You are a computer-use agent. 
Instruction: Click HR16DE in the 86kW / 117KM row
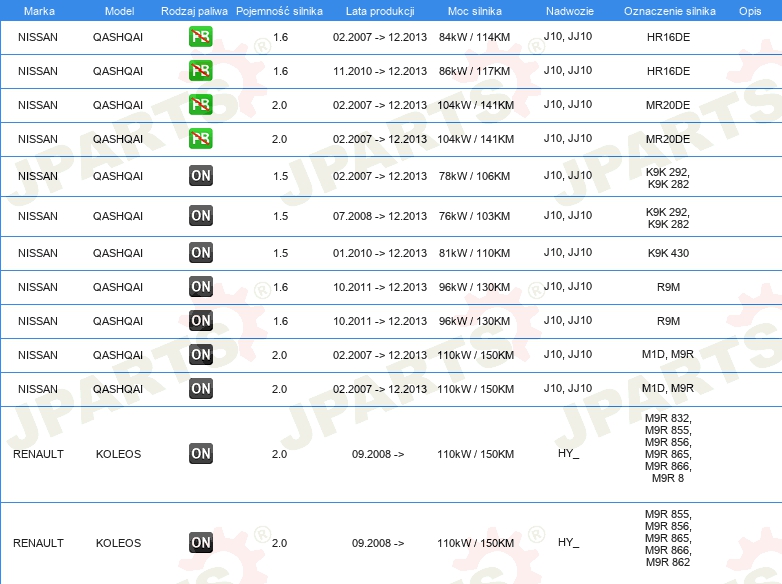tap(668, 71)
